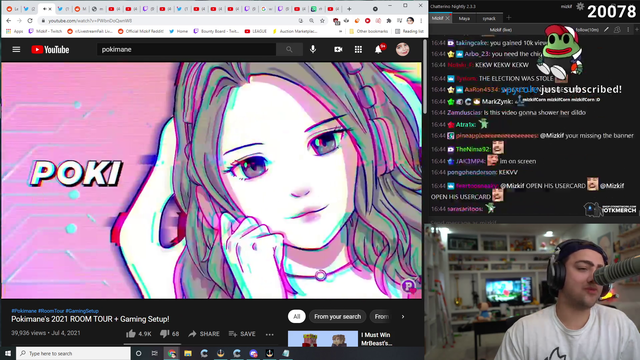Add a new Chatterino tab with plus
Viewport: 640px width, 360px height.
pyautogui.click(x=509, y=18)
